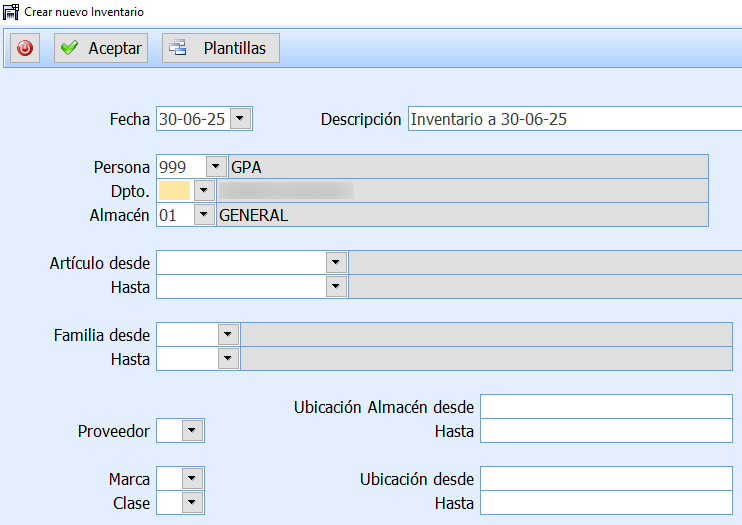Open the Artículo Hasta dropdown
Image resolution: width=742 pixels, height=525 pixels.
(x=335, y=287)
